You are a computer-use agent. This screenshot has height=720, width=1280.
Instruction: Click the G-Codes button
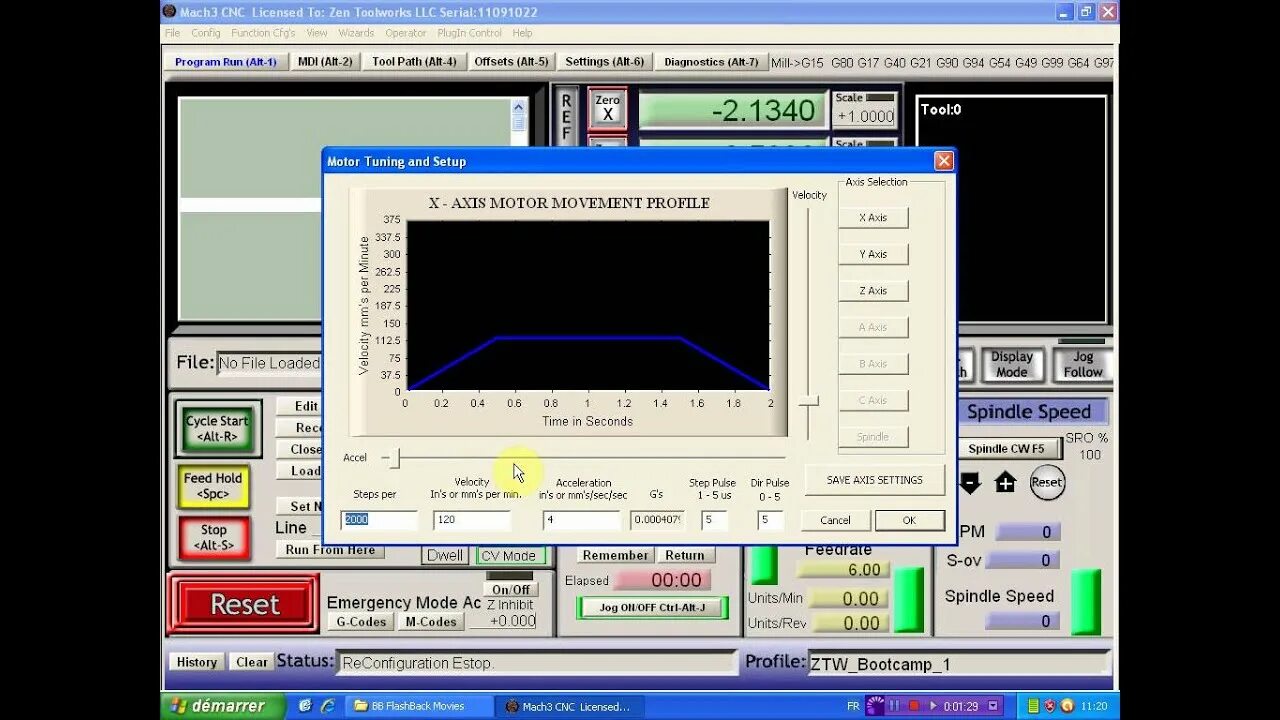pyautogui.click(x=361, y=622)
